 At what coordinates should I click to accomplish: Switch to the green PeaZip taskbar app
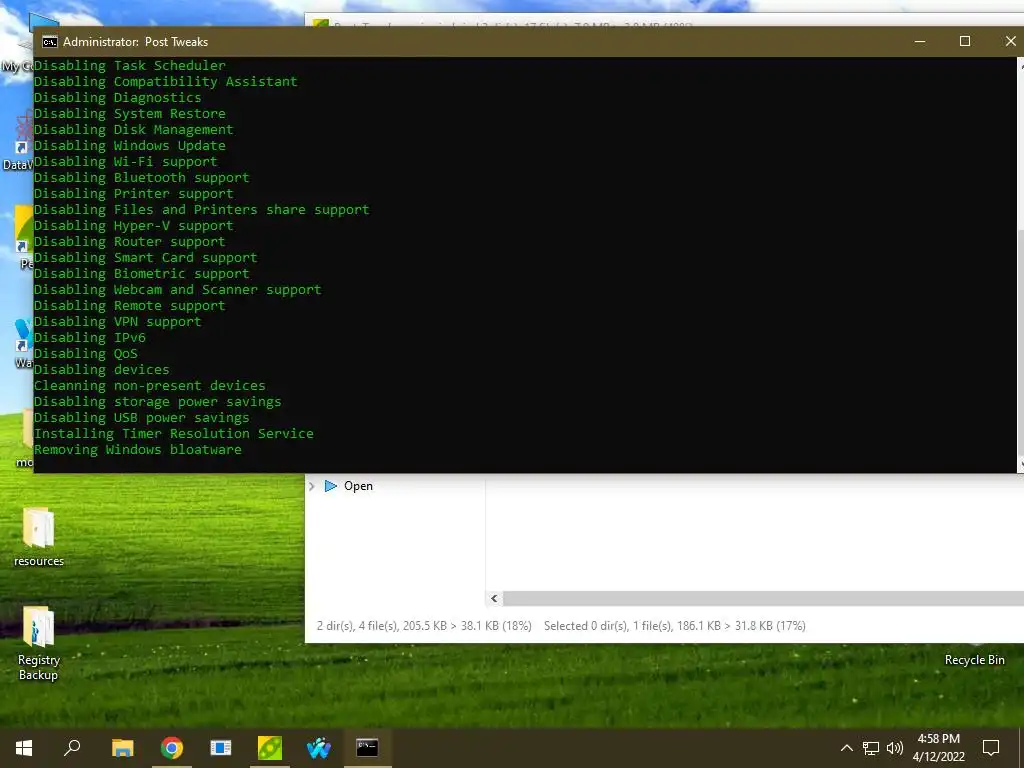270,747
